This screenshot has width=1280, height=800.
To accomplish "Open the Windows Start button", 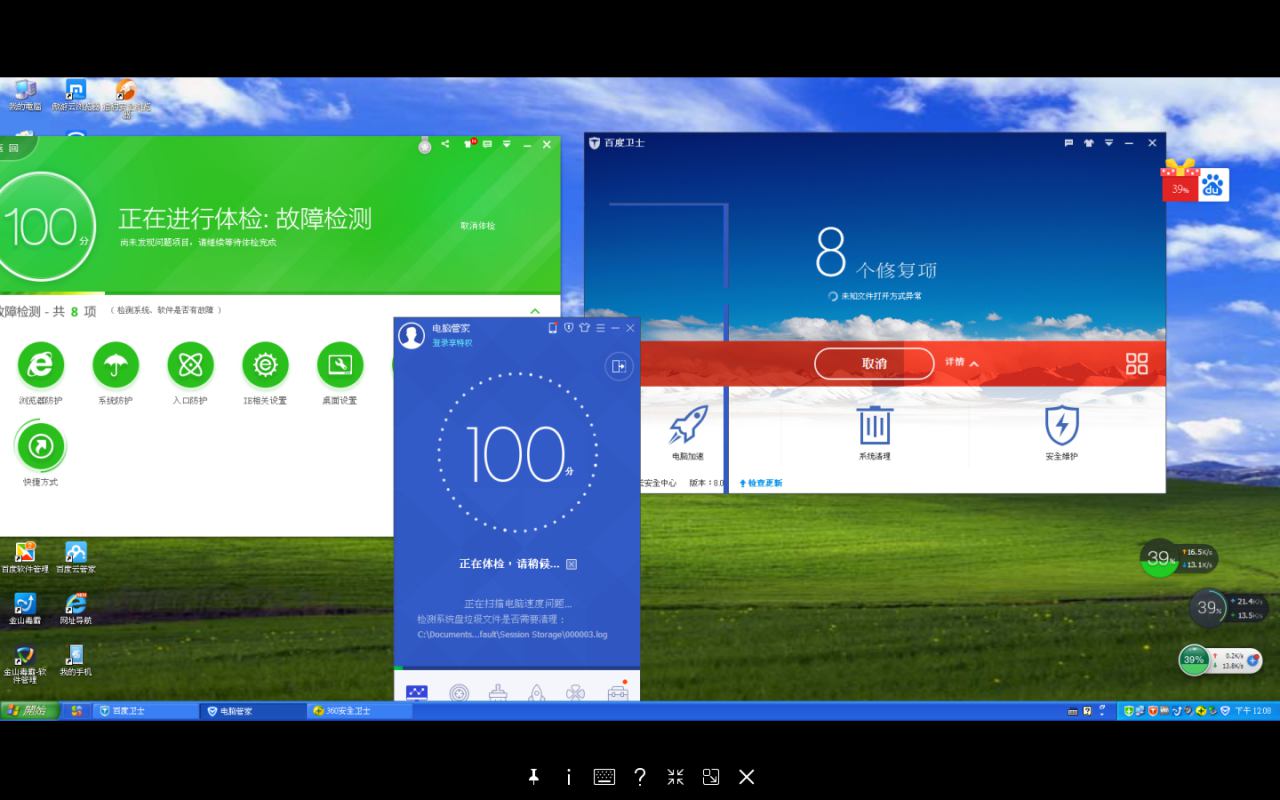I will tap(30, 711).
